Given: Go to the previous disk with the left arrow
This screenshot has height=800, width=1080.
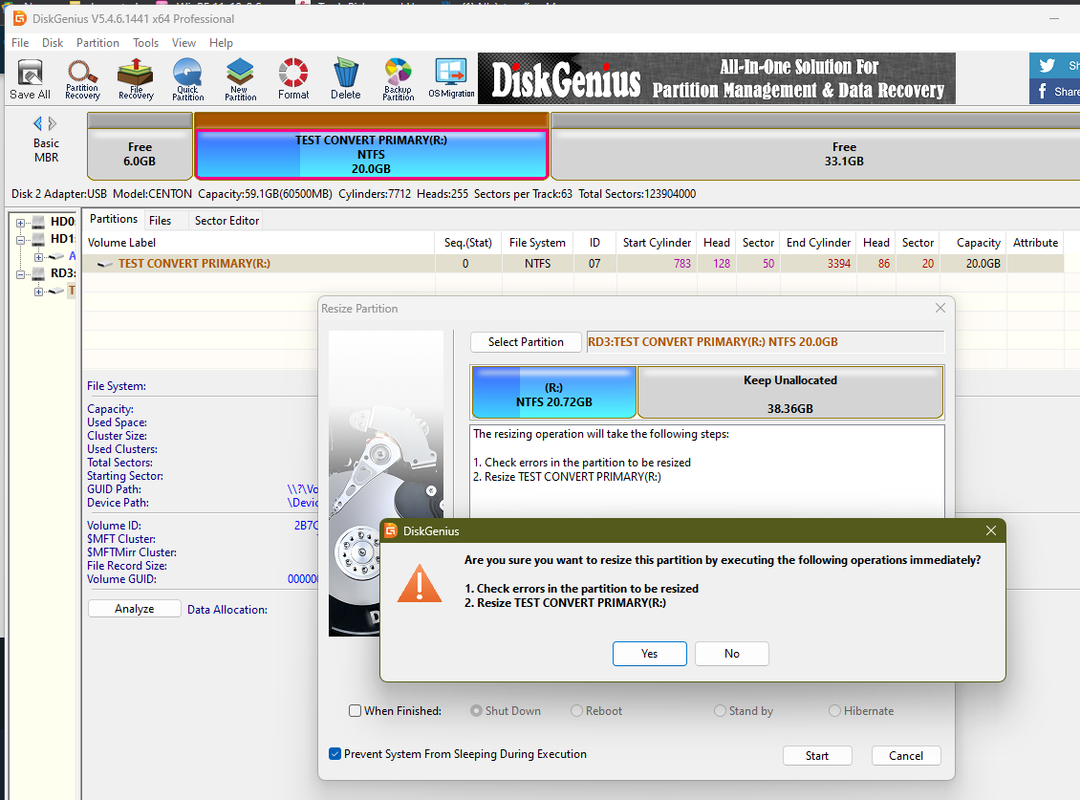Looking at the screenshot, I should (38, 123).
